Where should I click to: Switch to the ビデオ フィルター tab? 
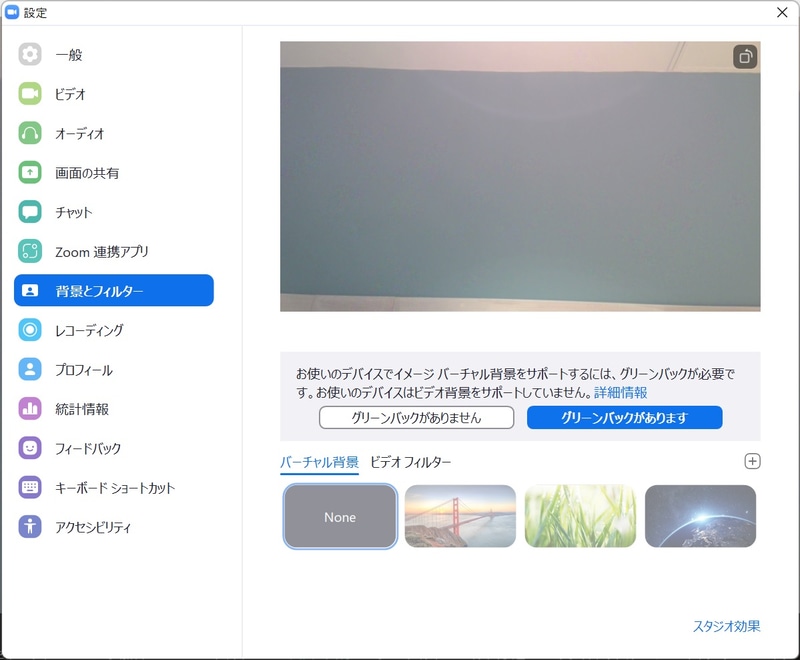(x=410, y=462)
